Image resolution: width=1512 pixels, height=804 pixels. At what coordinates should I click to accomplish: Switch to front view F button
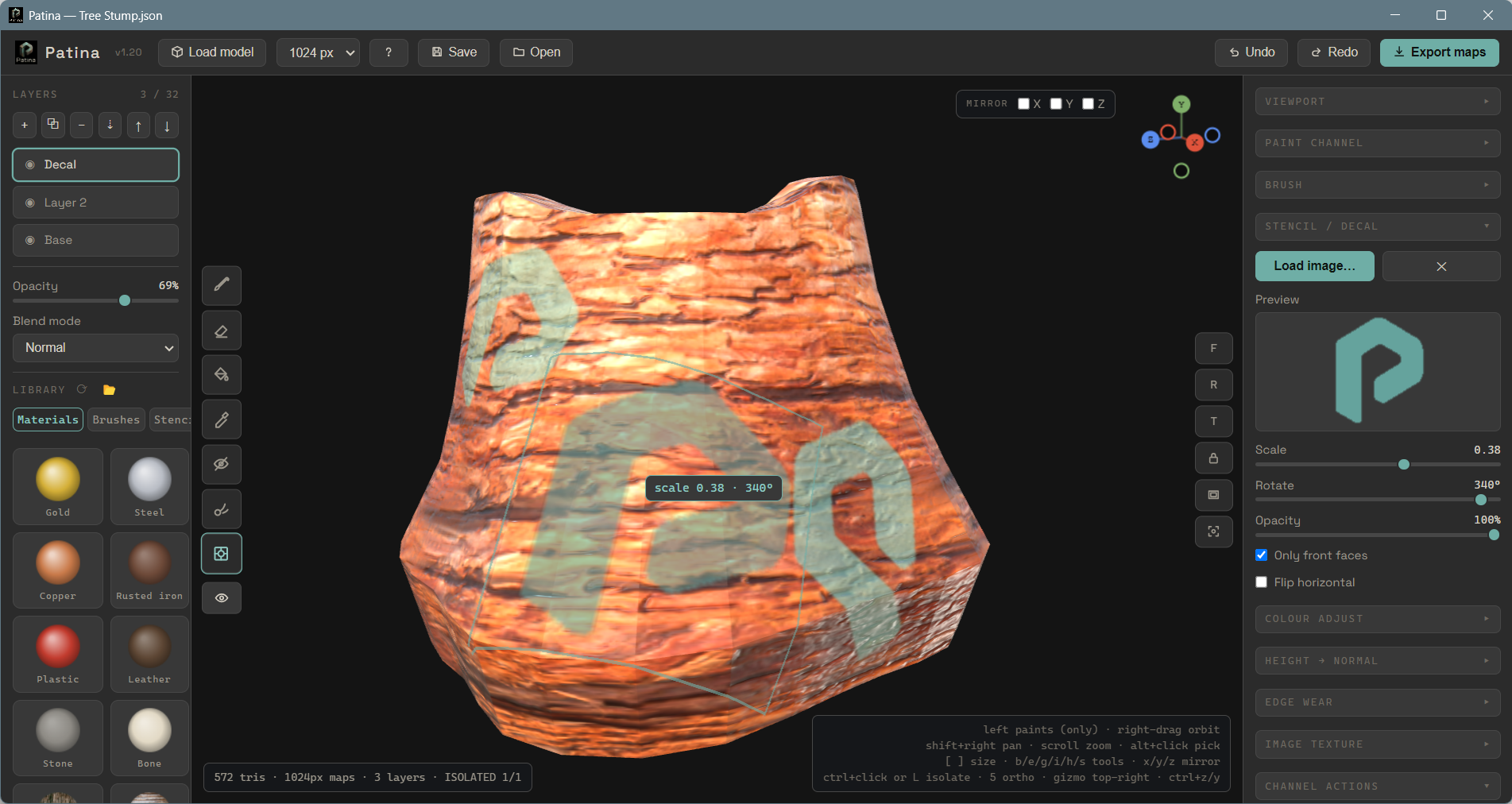(1213, 348)
